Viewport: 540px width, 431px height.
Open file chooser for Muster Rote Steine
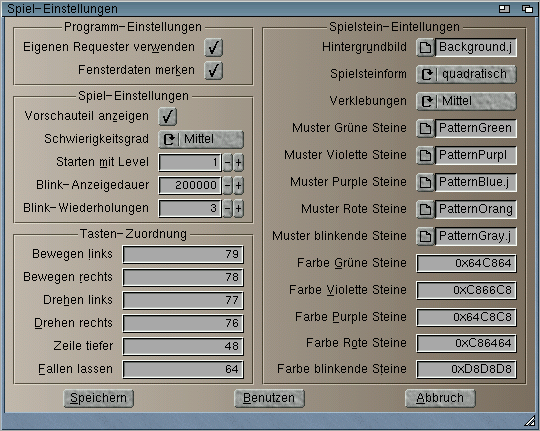pyautogui.click(x=425, y=209)
